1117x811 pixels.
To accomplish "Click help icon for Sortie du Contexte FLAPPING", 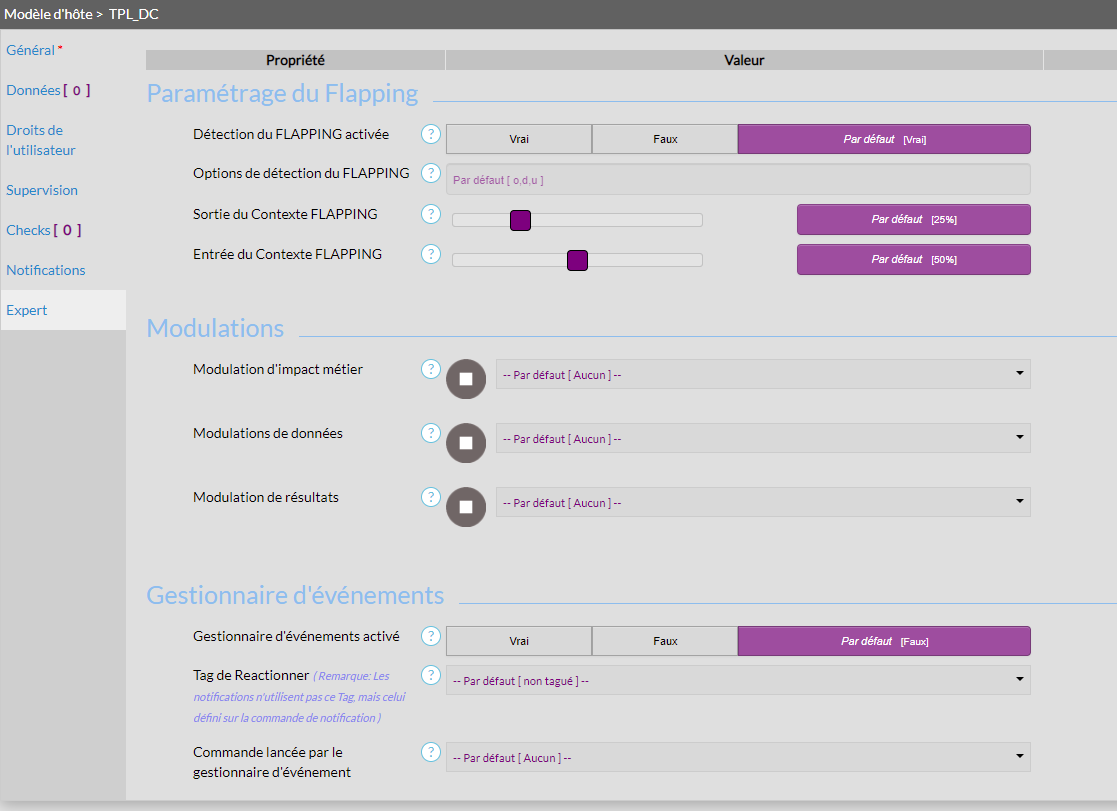I will [430, 214].
